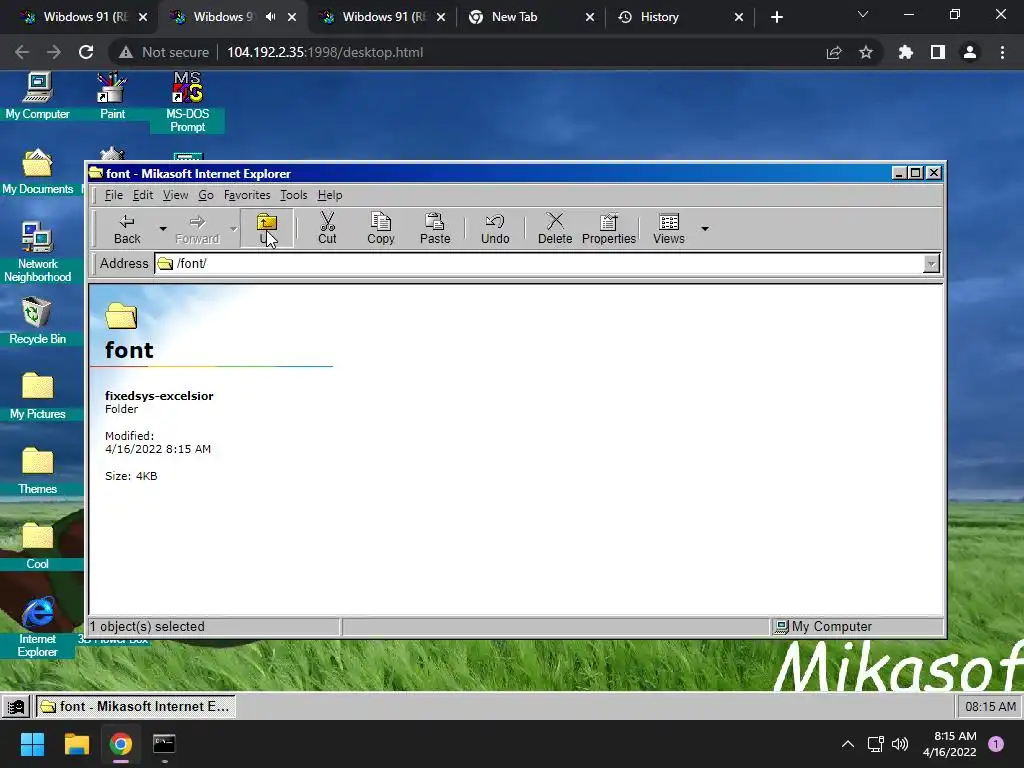Select My Computer desktop icon
Screen dimensions: 1024x768
[x=37, y=96]
